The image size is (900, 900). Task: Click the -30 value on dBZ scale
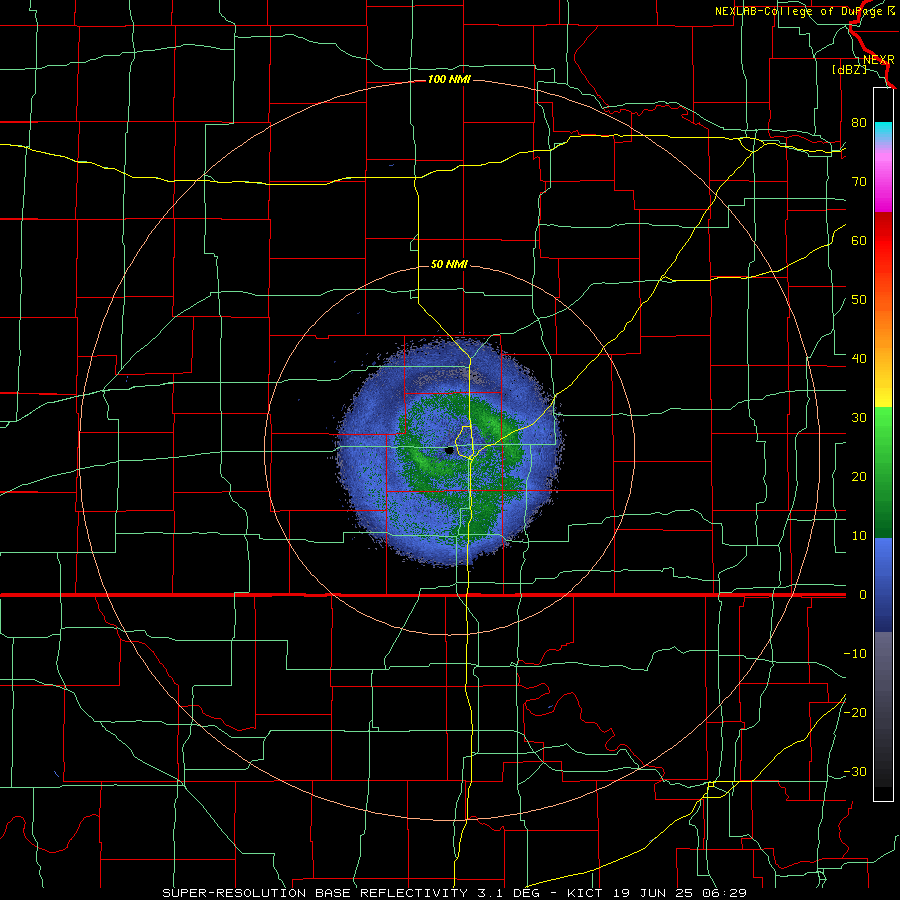855,771
